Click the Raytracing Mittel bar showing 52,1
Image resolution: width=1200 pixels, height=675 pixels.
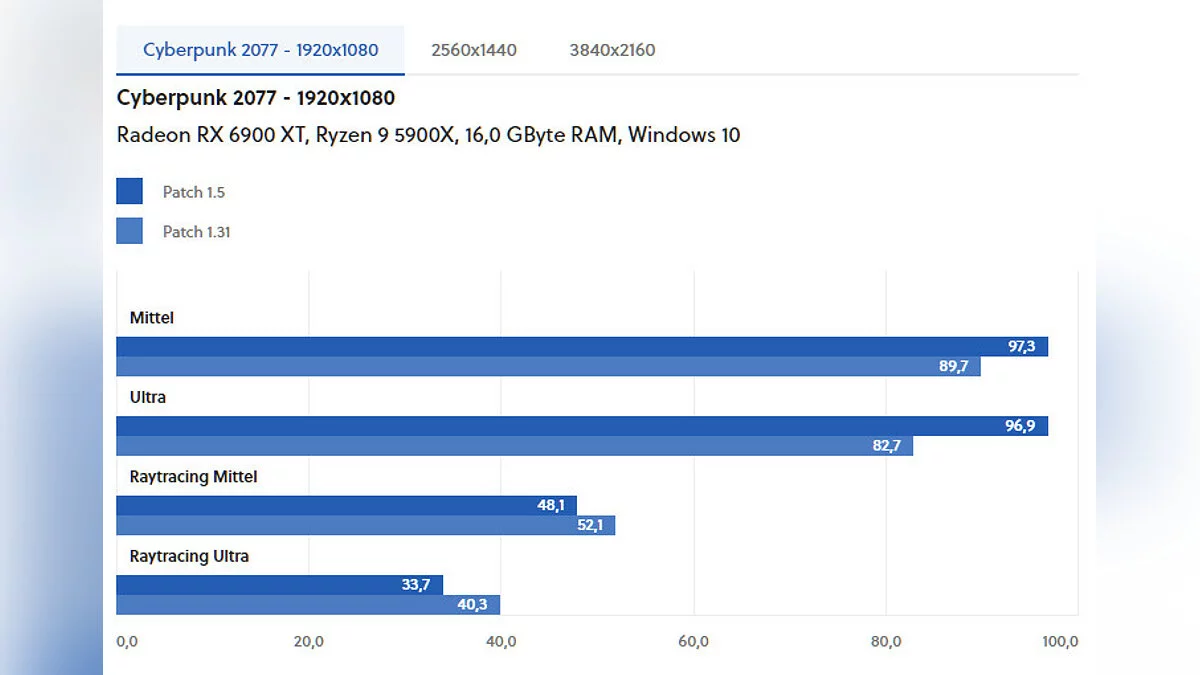coord(366,525)
